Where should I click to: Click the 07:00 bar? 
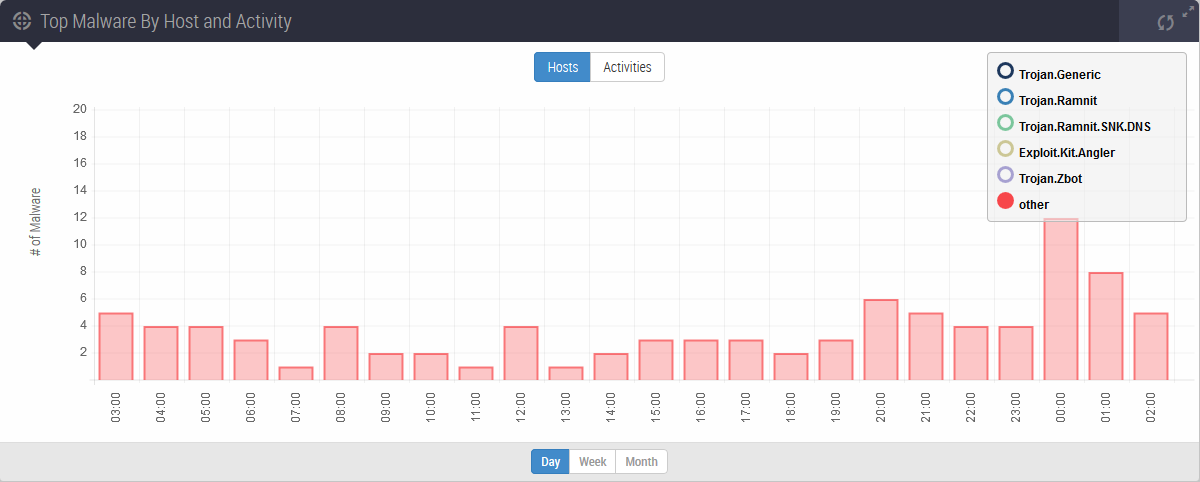(296, 374)
